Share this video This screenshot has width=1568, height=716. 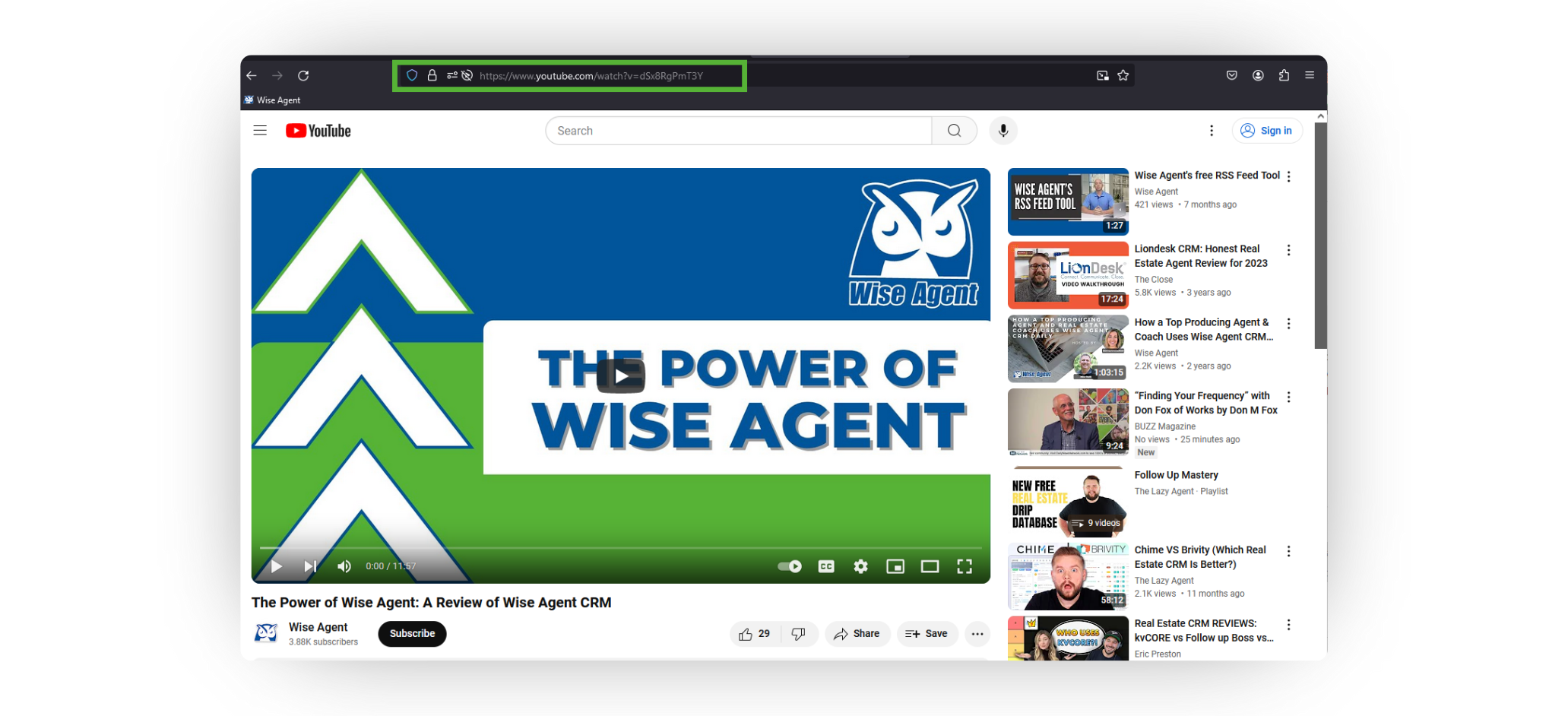point(857,634)
